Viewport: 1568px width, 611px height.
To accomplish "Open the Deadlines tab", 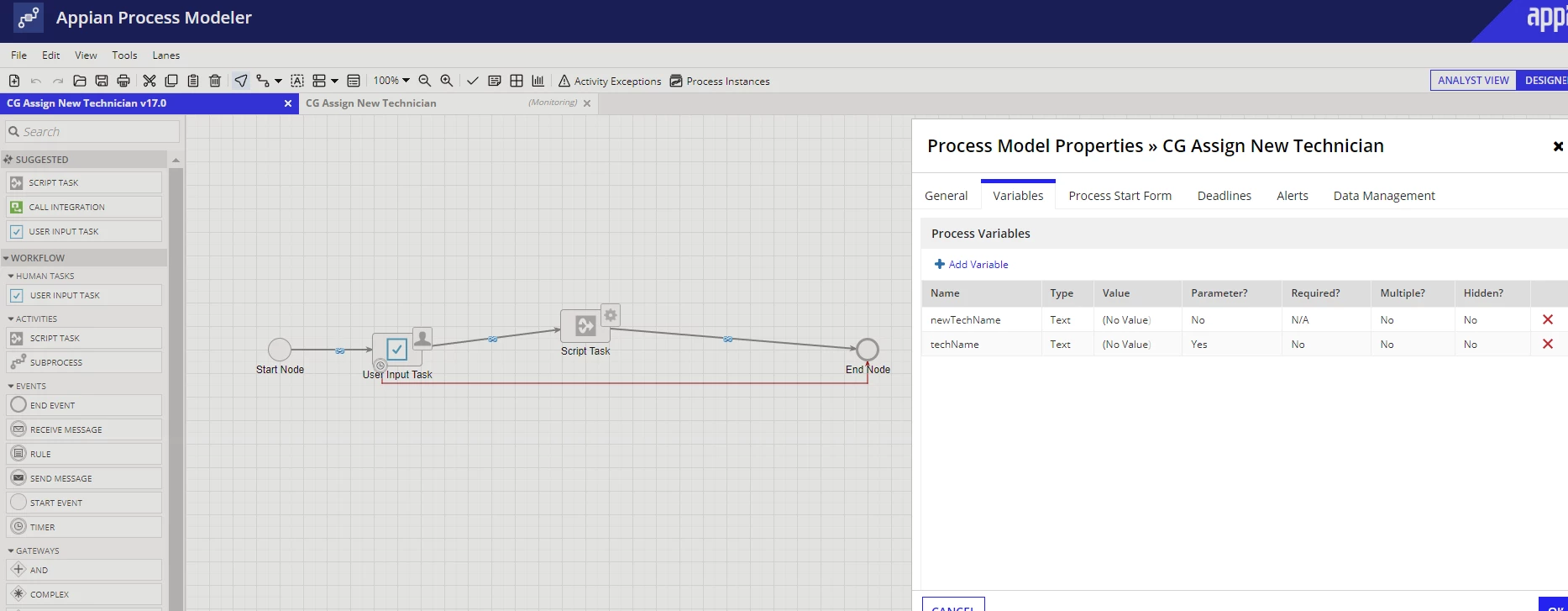I will pyautogui.click(x=1224, y=196).
